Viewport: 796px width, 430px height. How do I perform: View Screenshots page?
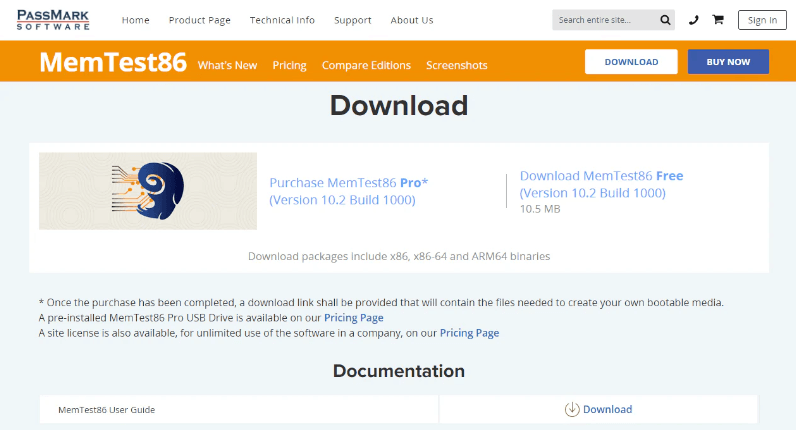(x=456, y=65)
